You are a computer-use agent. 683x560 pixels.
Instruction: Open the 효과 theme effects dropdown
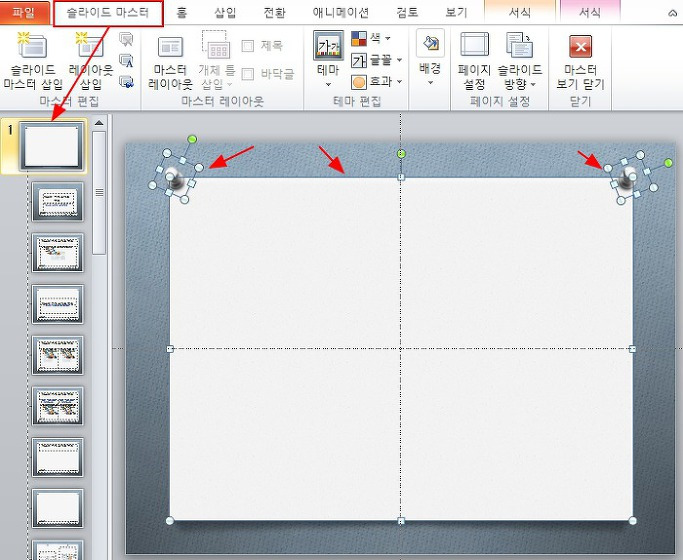point(376,81)
